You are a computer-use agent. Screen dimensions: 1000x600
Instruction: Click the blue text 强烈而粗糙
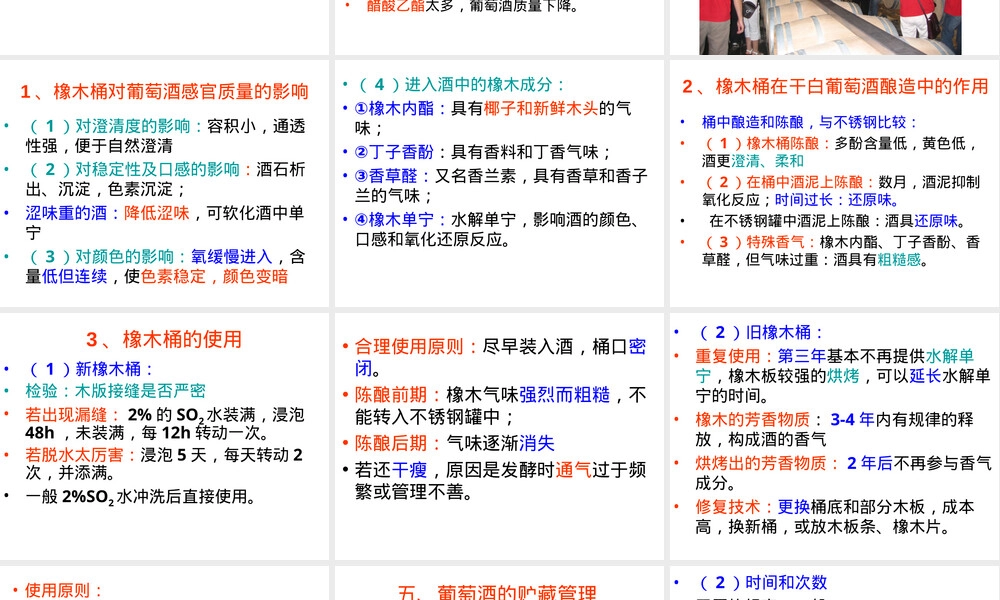coord(564,395)
